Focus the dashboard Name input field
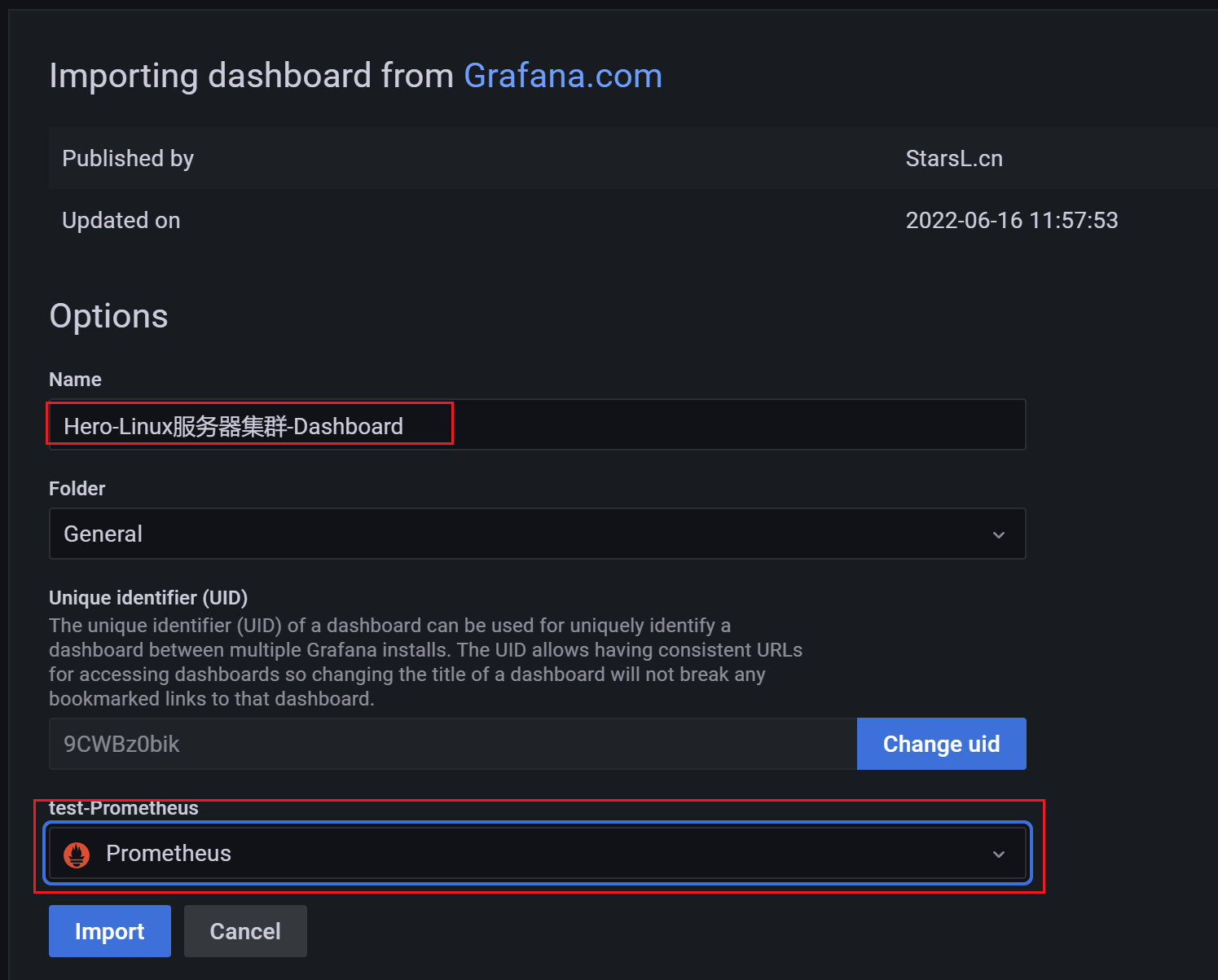The width and height of the screenshot is (1218, 980). [652, 425]
